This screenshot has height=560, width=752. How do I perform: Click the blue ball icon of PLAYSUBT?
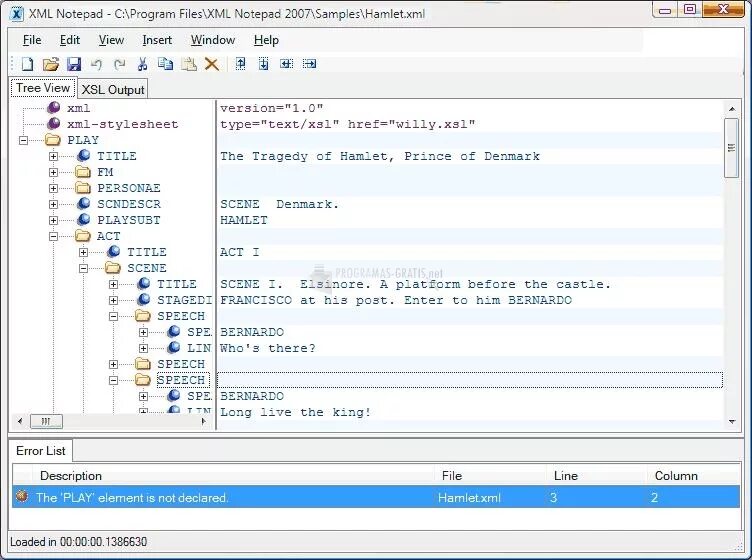pyautogui.click(x=83, y=219)
